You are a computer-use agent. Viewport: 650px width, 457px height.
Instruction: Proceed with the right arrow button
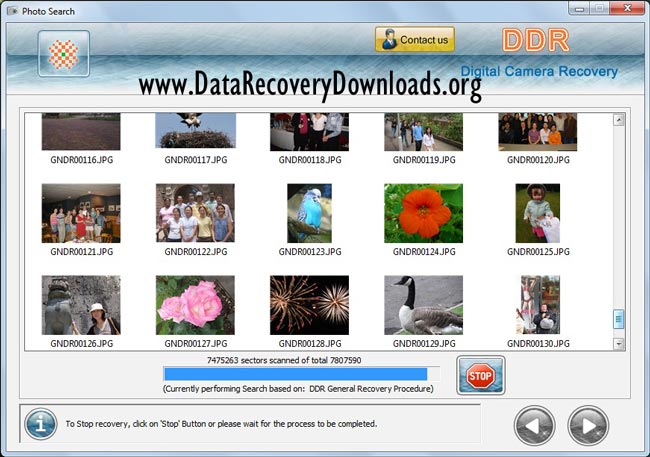588,425
